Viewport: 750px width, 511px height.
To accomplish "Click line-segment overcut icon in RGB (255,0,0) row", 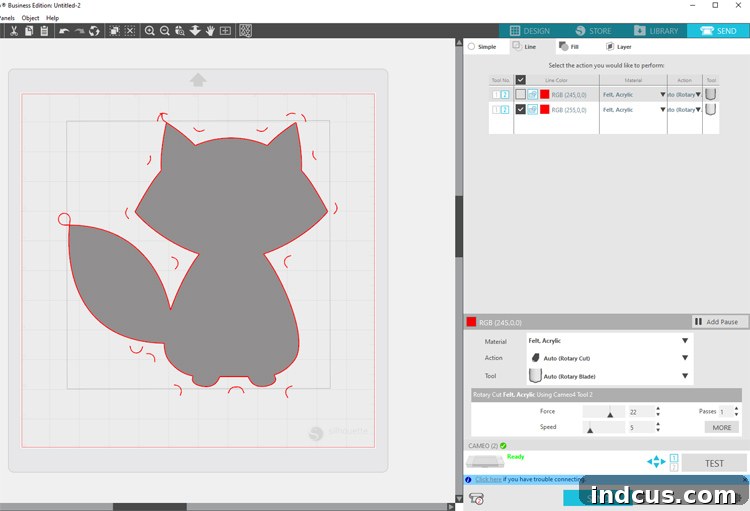I will (532, 110).
